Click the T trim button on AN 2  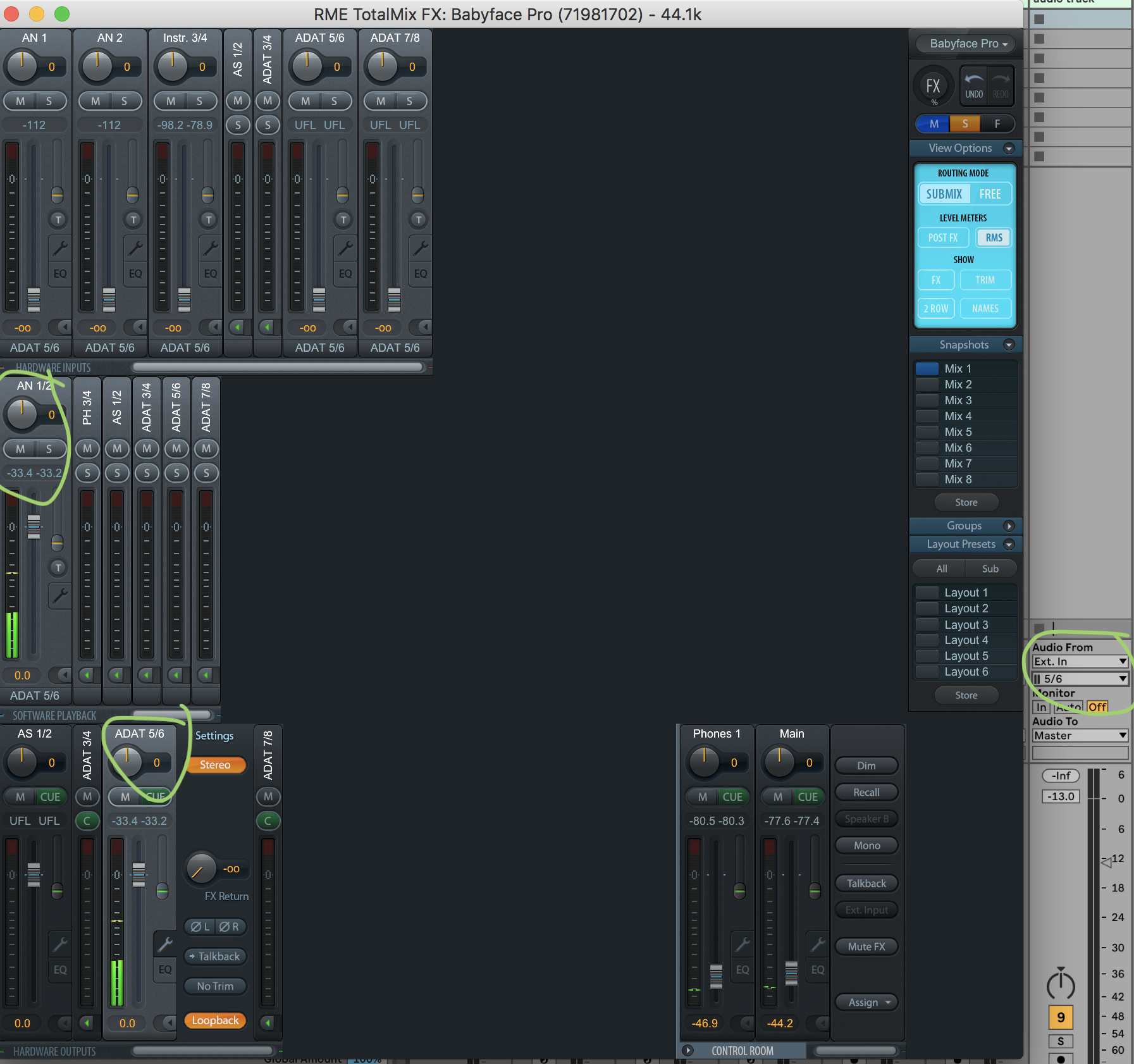[x=133, y=220]
